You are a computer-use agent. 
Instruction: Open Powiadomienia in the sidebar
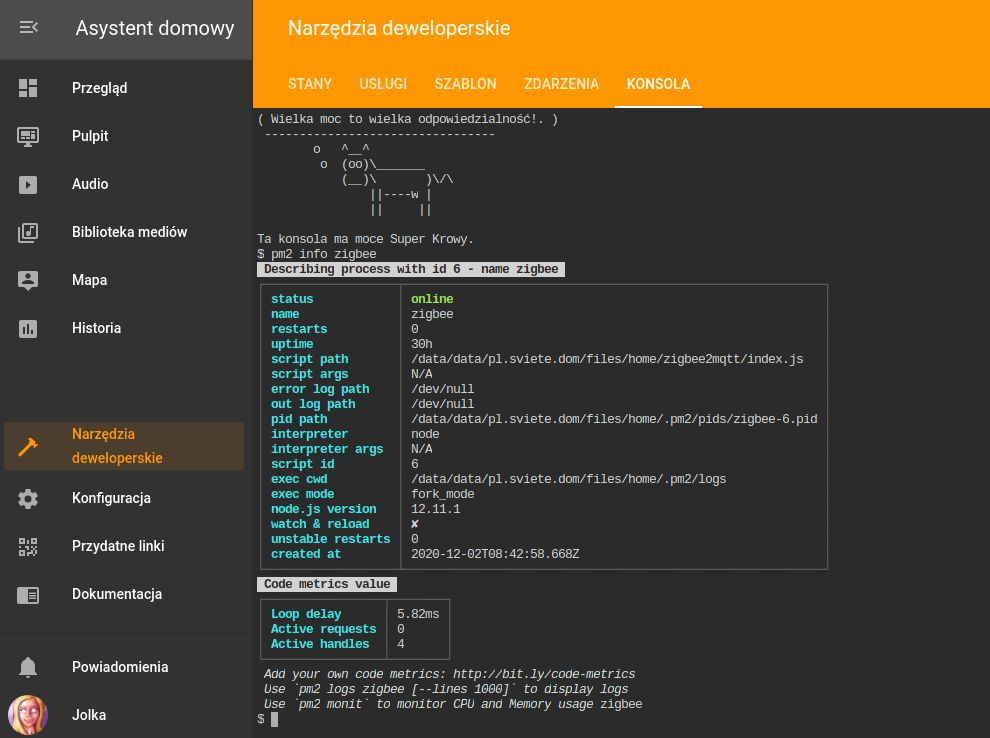click(124, 667)
